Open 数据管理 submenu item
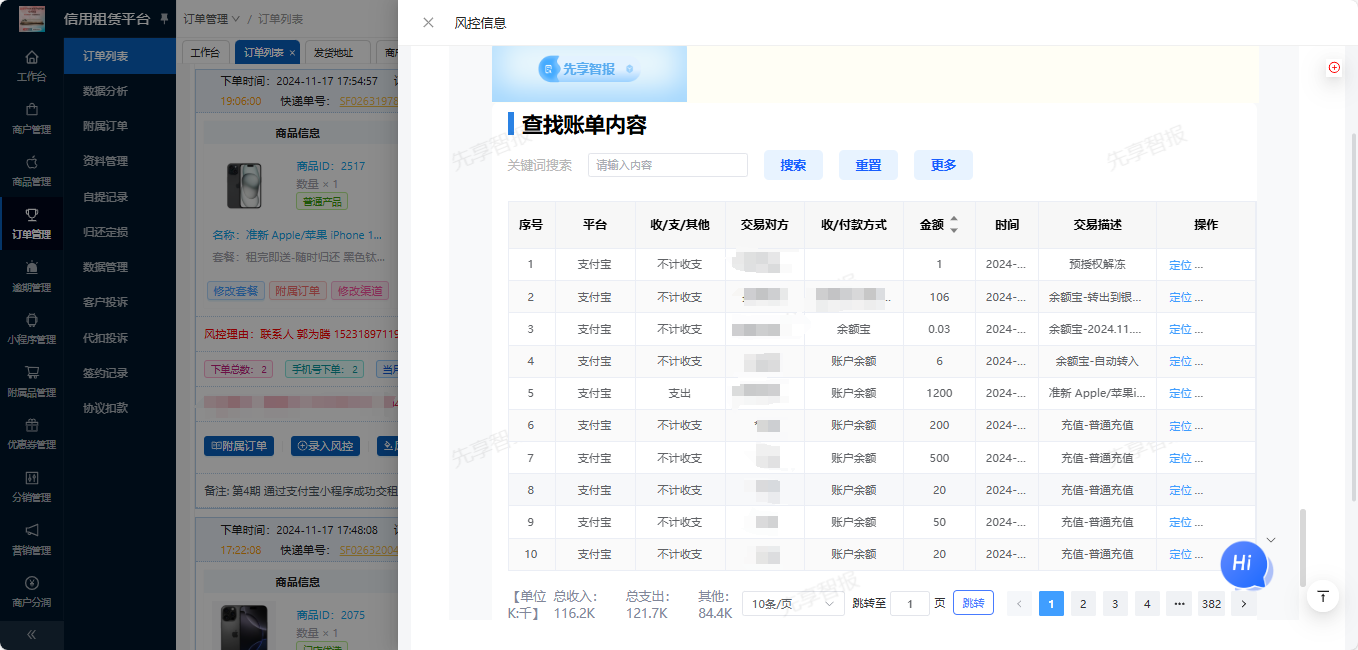The height and width of the screenshot is (650, 1358). [120, 267]
